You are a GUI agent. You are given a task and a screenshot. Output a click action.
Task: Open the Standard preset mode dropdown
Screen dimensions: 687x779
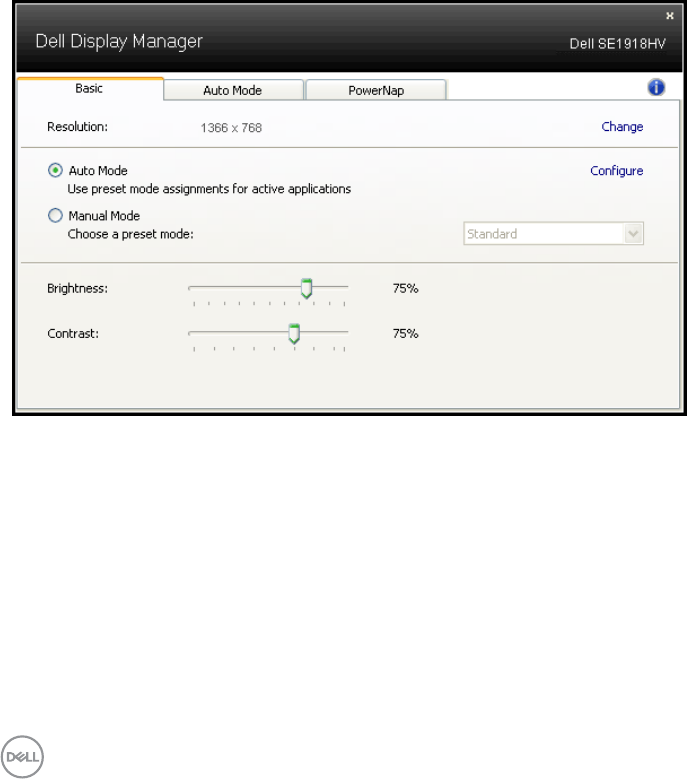tap(553, 234)
